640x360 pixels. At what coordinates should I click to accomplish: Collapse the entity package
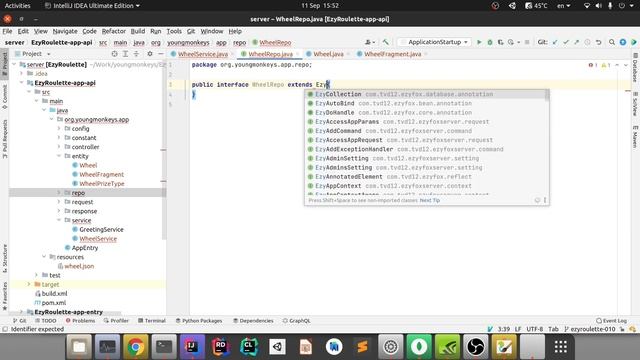tap(59, 156)
